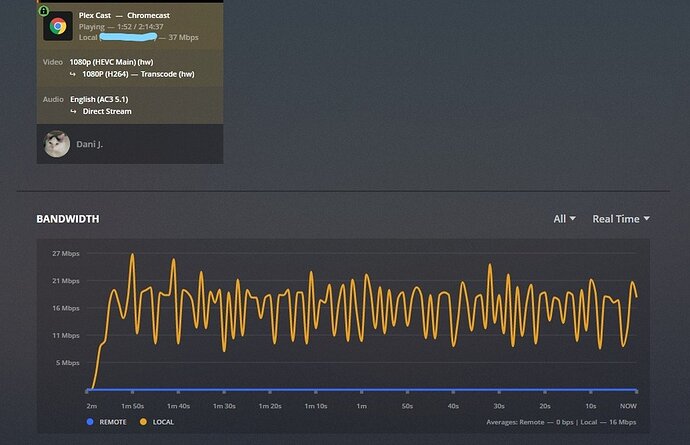Click the 1m time axis label

click(x=362, y=406)
